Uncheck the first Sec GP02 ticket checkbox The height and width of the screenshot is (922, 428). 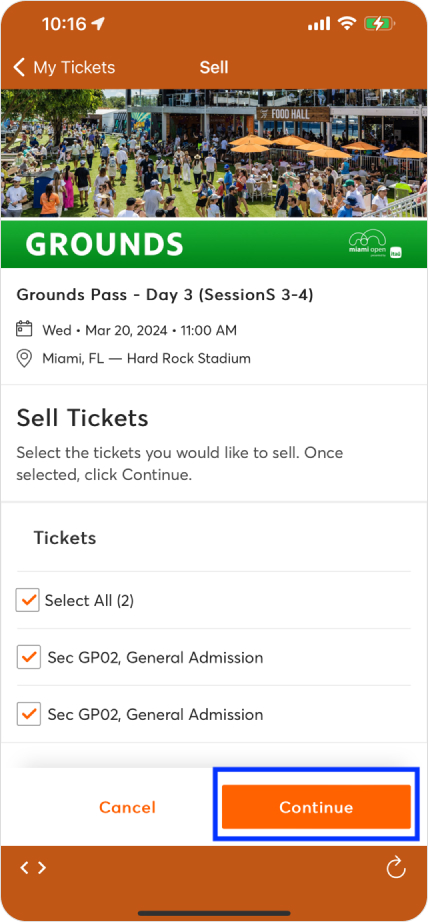[28, 657]
